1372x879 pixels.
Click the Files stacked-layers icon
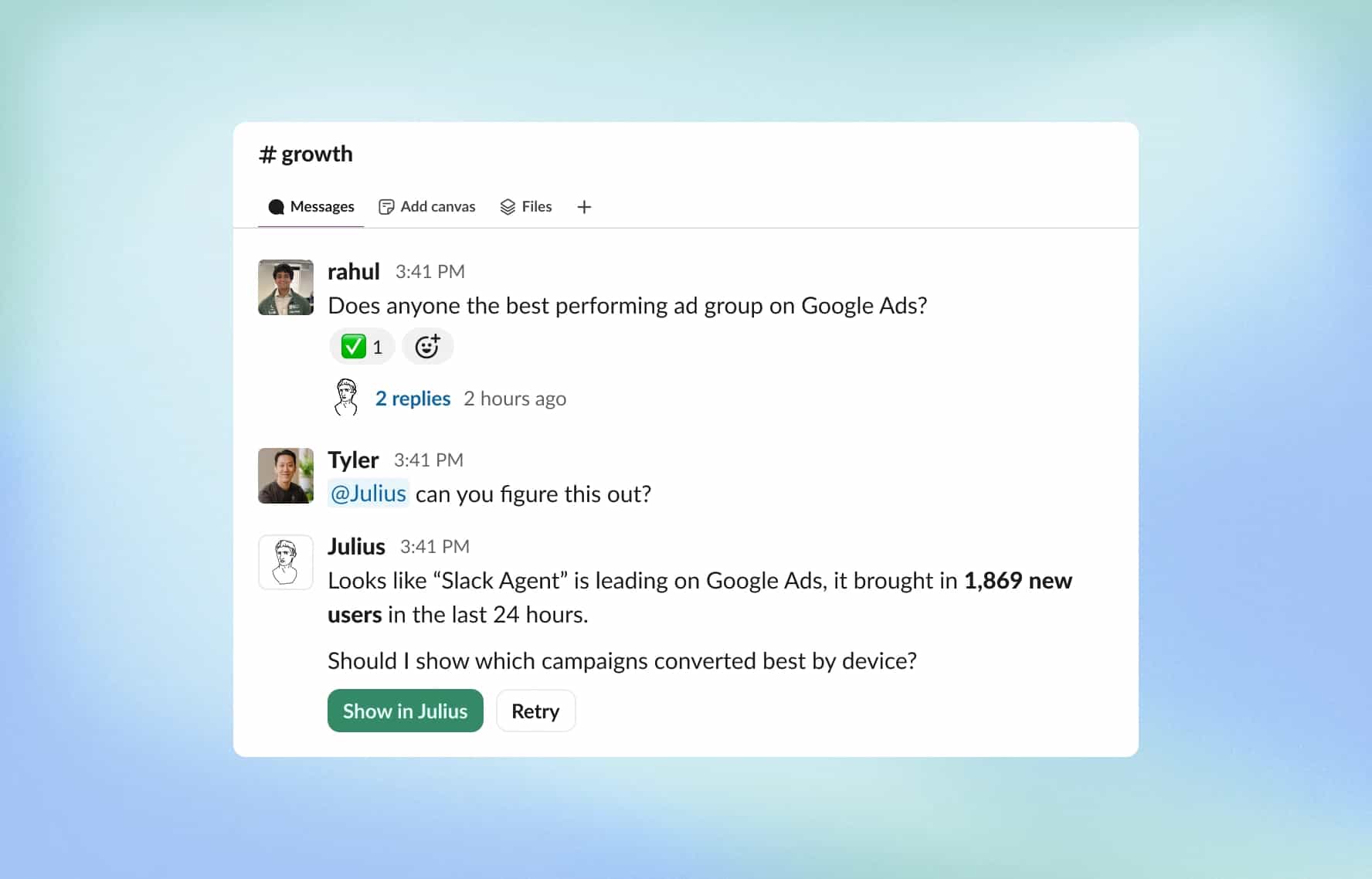point(507,206)
